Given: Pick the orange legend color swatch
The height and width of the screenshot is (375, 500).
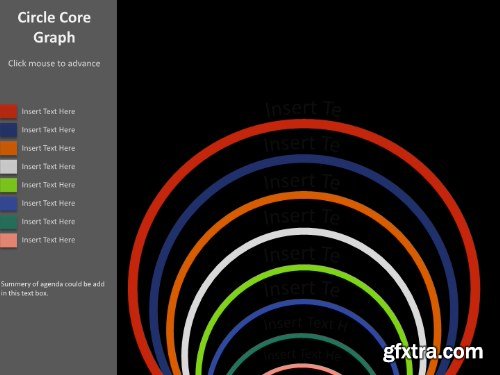Looking at the screenshot, I should click(x=8, y=148).
